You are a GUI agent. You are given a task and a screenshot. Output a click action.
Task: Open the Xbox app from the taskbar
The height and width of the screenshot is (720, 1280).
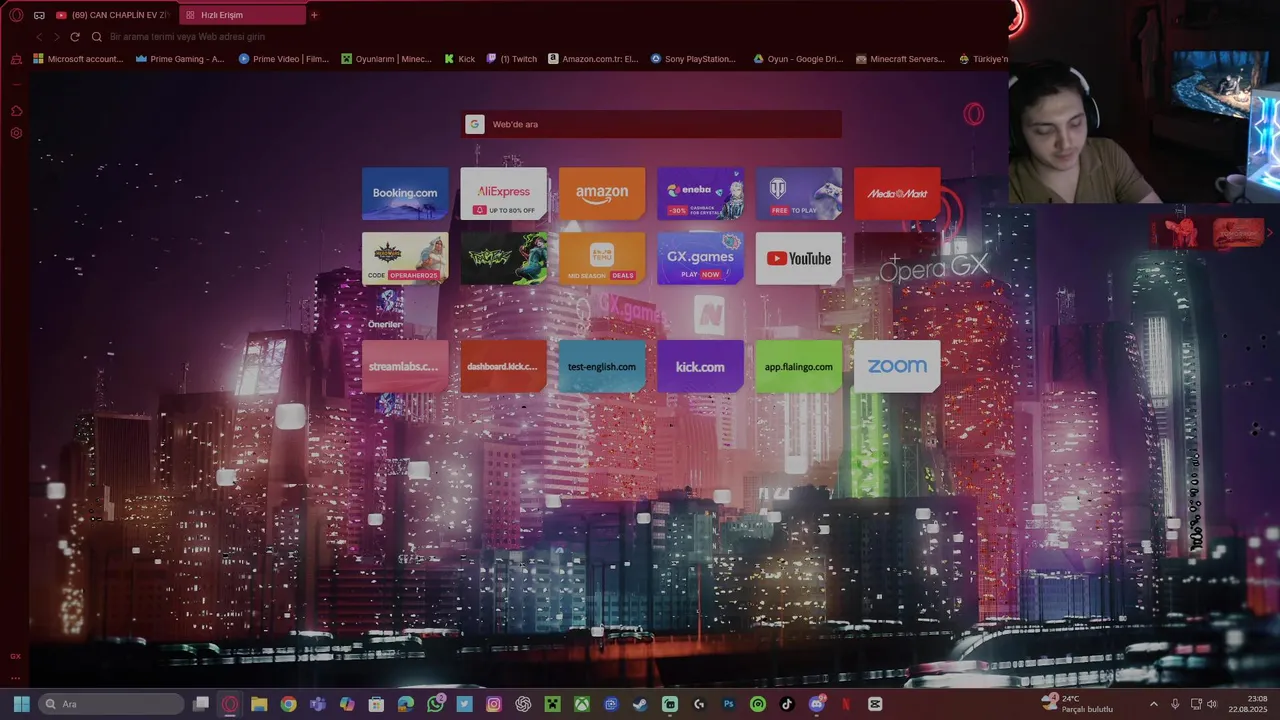pyautogui.click(x=581, y=704)
